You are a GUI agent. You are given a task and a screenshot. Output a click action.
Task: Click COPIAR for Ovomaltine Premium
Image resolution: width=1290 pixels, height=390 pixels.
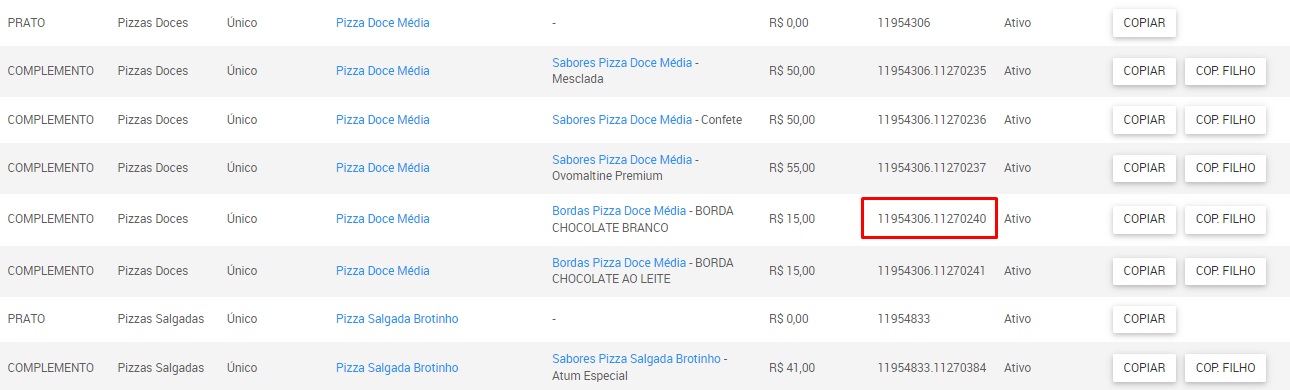tap(1144, 168)
